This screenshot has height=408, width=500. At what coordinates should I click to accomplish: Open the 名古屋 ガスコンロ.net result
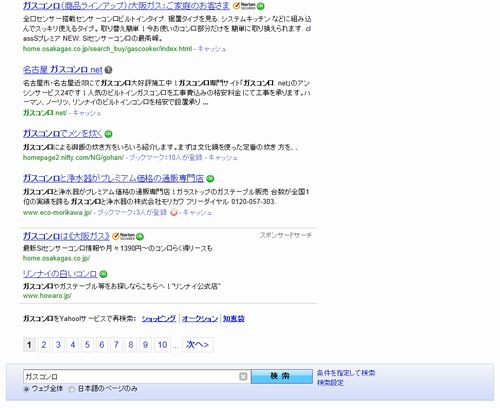click(63, 70)
